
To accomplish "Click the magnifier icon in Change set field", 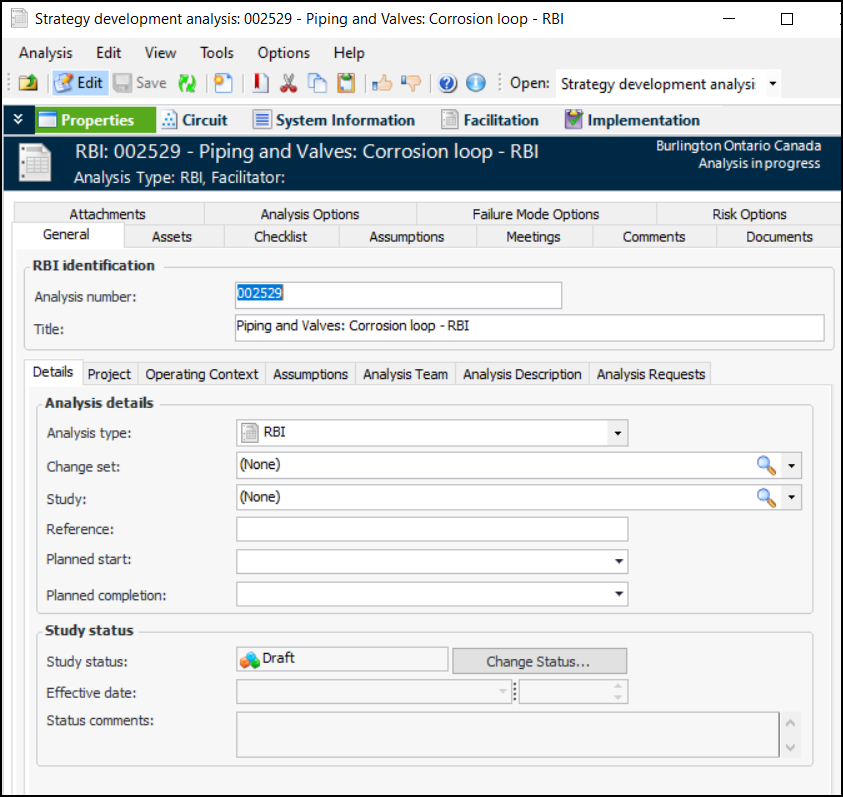I will pyautogui.click(x=766, y=465).
